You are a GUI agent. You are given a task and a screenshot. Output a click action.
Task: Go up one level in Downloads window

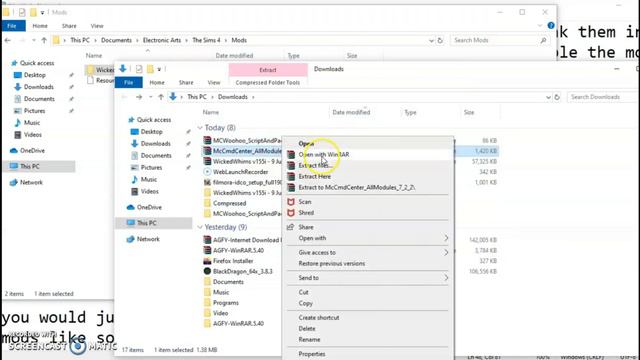161,97
